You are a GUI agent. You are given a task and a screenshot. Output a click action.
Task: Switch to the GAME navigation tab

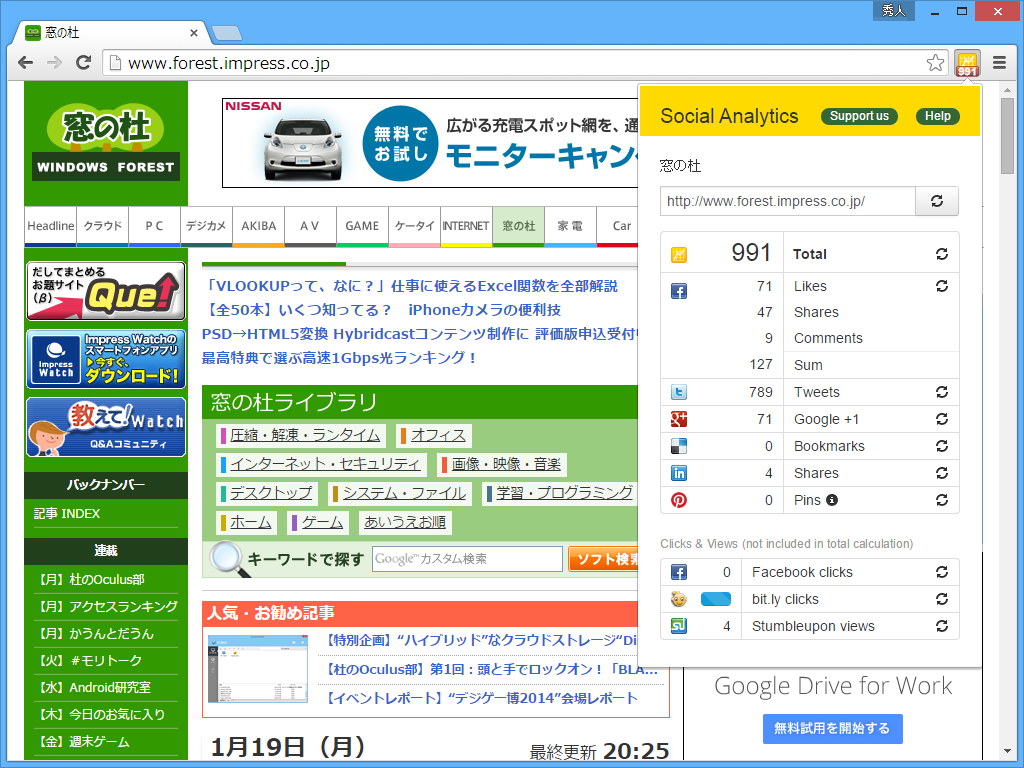coord(362,227)
